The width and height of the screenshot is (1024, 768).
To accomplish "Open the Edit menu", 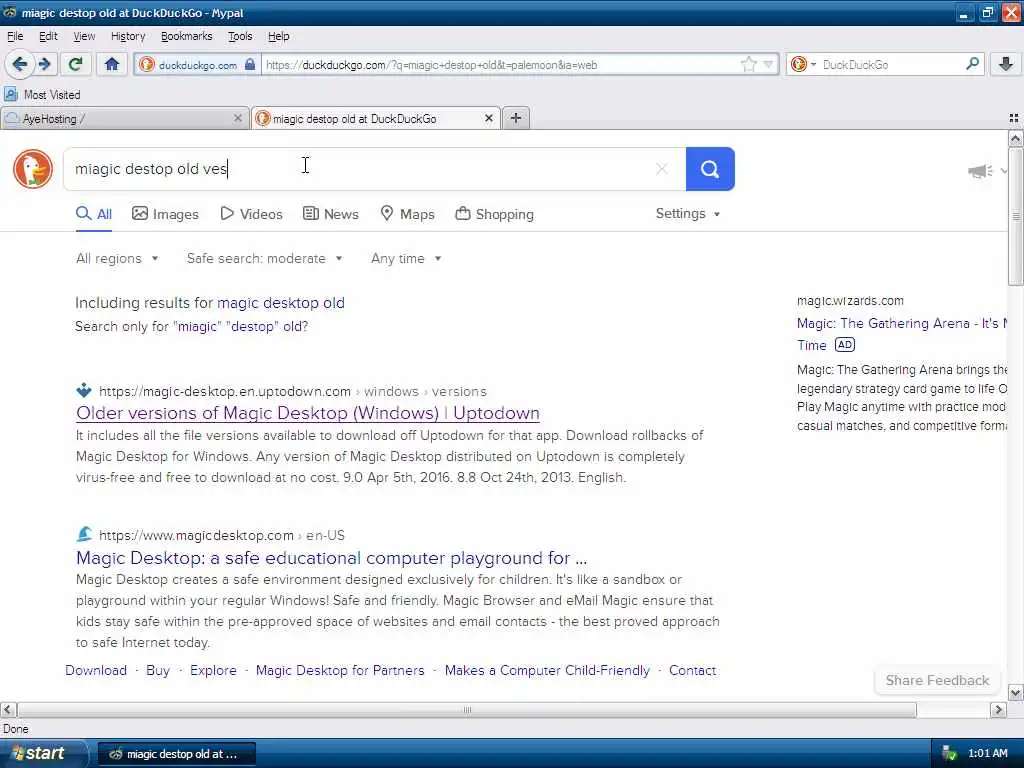I will (x=48, y=36).
